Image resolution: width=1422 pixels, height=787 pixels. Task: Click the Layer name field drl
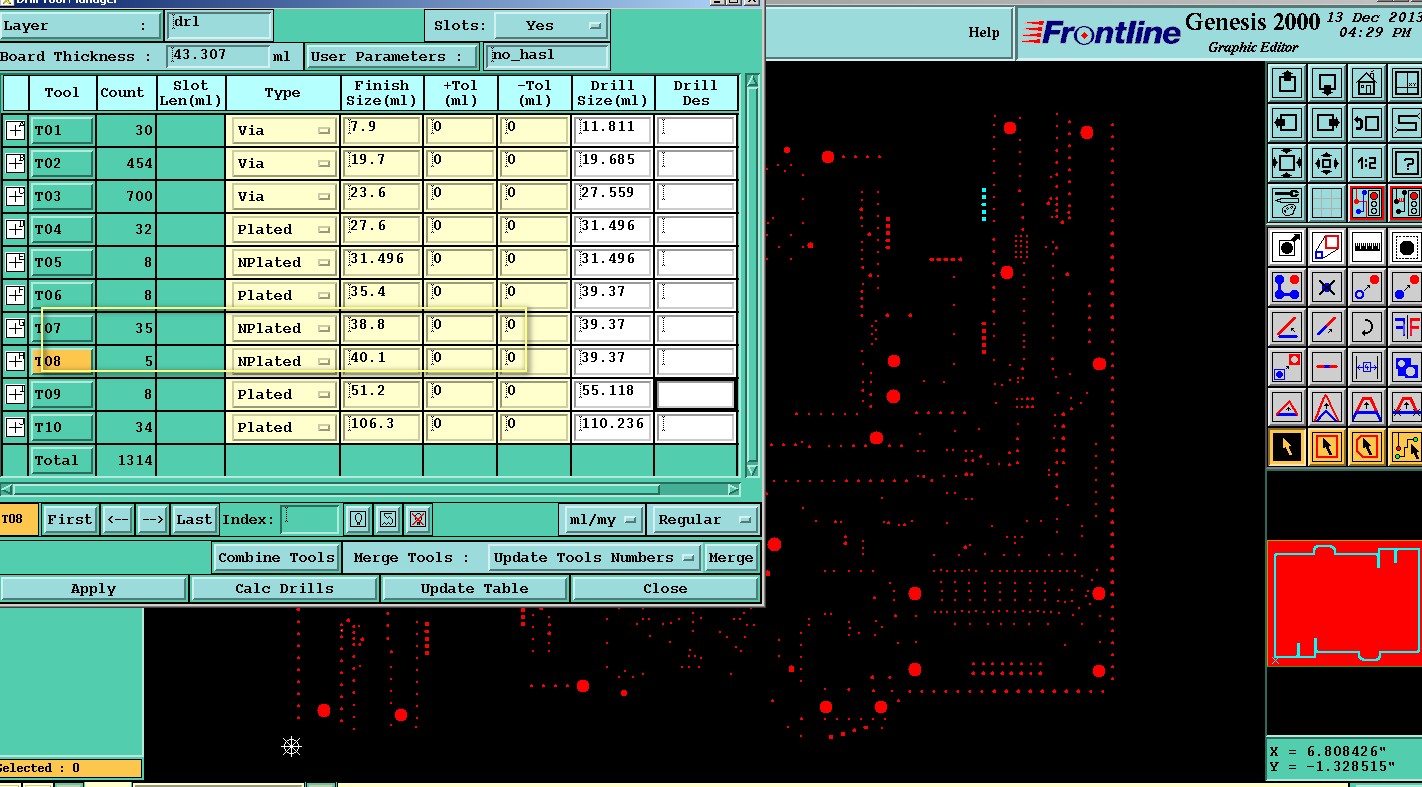[219, 25]
